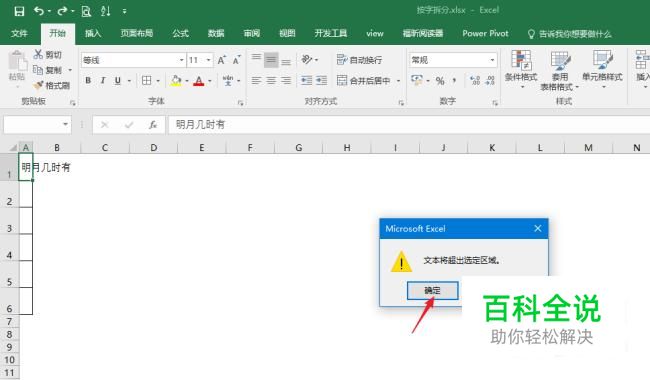
Task: Open the 文件 tab
Action: point(19,34)
